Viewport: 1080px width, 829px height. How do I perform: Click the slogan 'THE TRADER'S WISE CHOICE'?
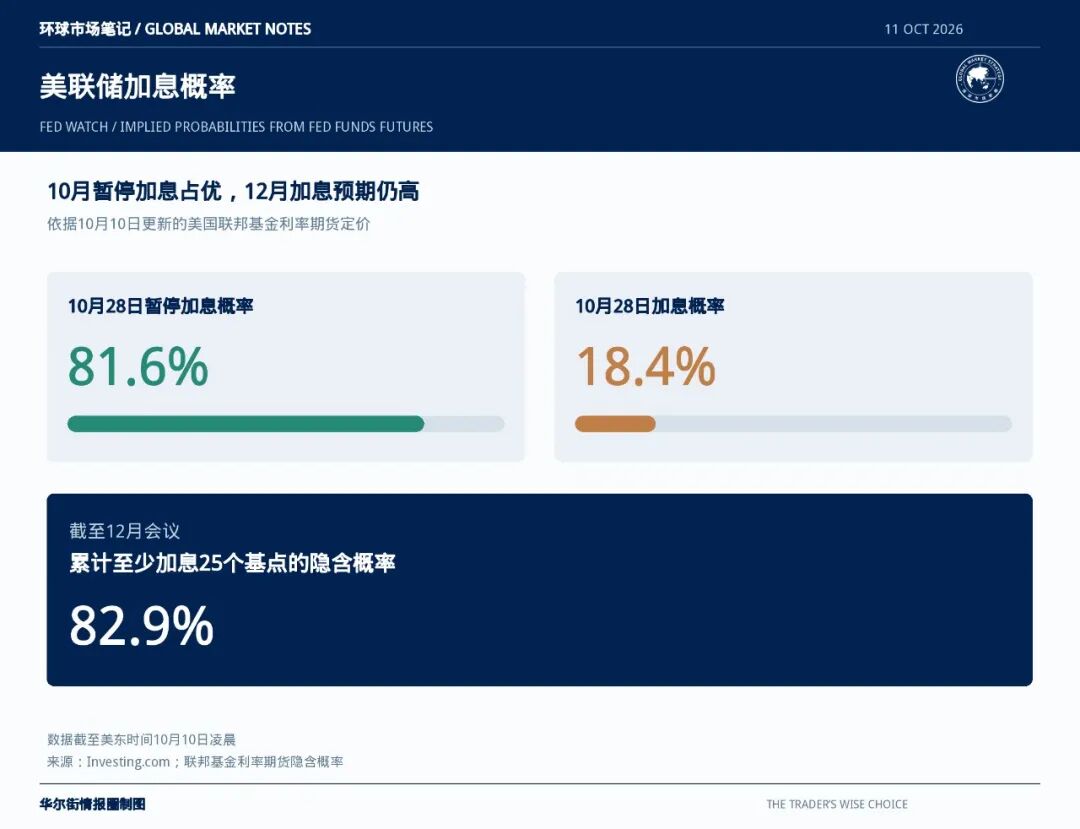click(837, 804)
